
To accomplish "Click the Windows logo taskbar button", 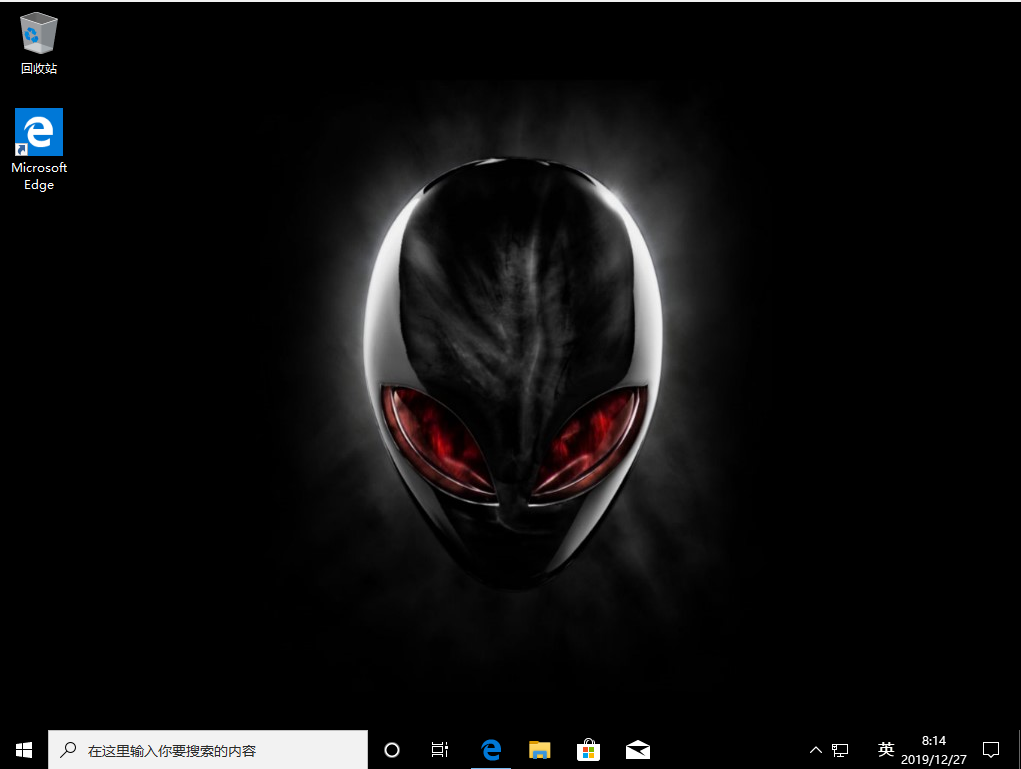I will tap(22, 750).
